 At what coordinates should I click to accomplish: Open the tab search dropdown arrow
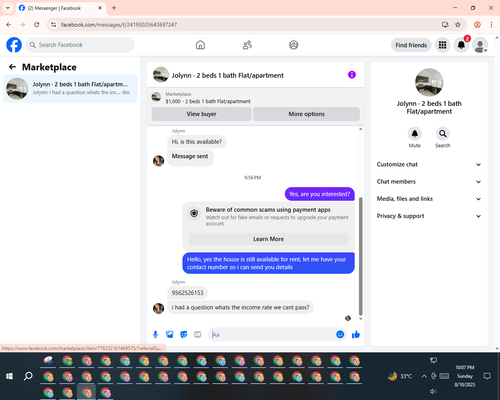[8, 8]
